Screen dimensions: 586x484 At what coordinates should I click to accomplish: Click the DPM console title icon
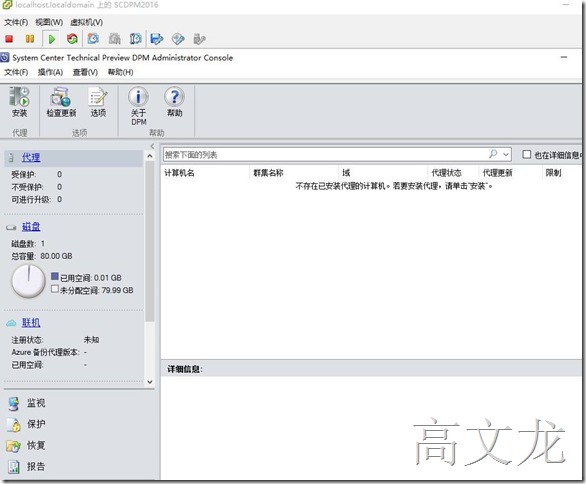pos(4,58)
